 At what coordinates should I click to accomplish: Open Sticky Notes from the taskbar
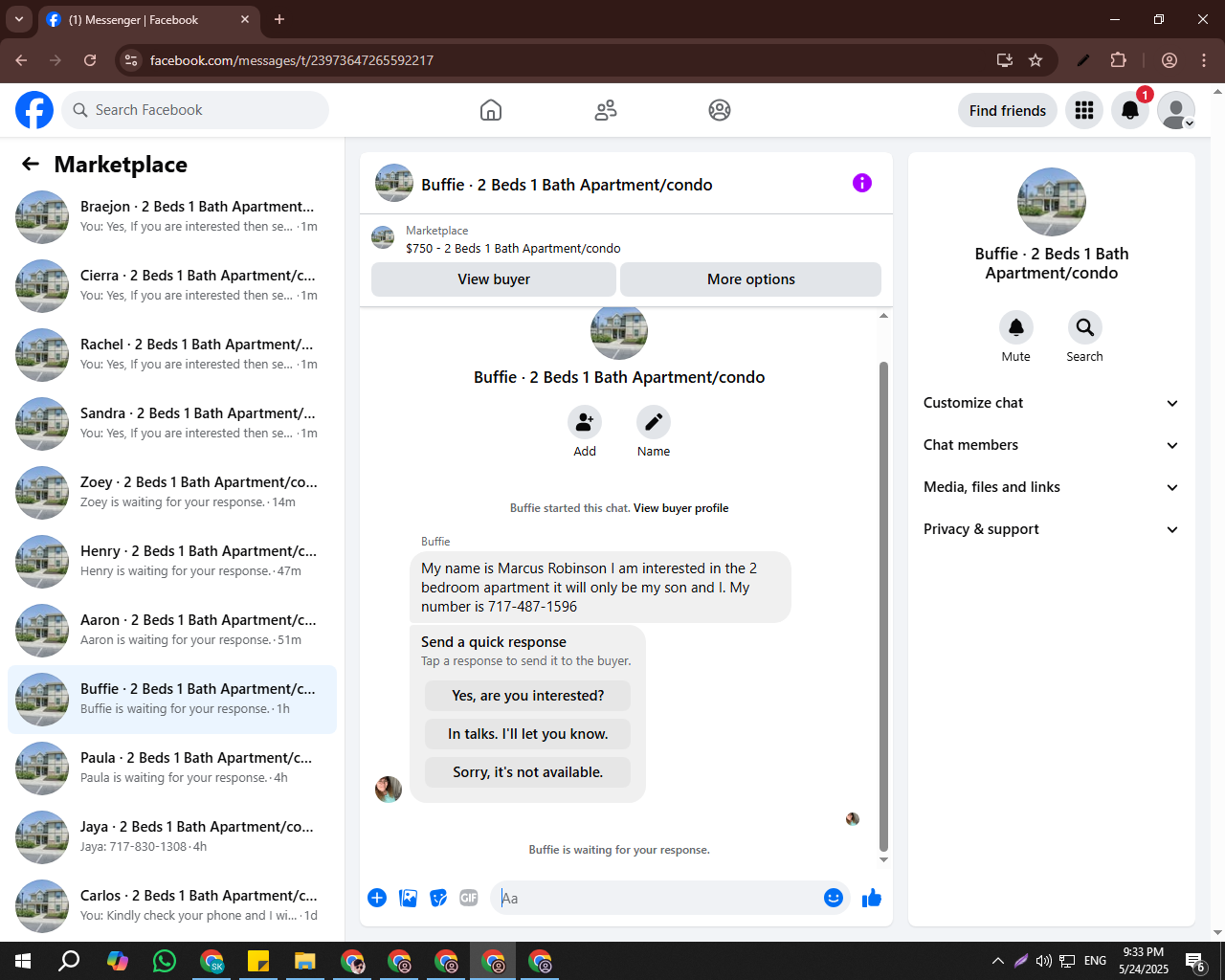pyautogui.click(x=258, y=961)
